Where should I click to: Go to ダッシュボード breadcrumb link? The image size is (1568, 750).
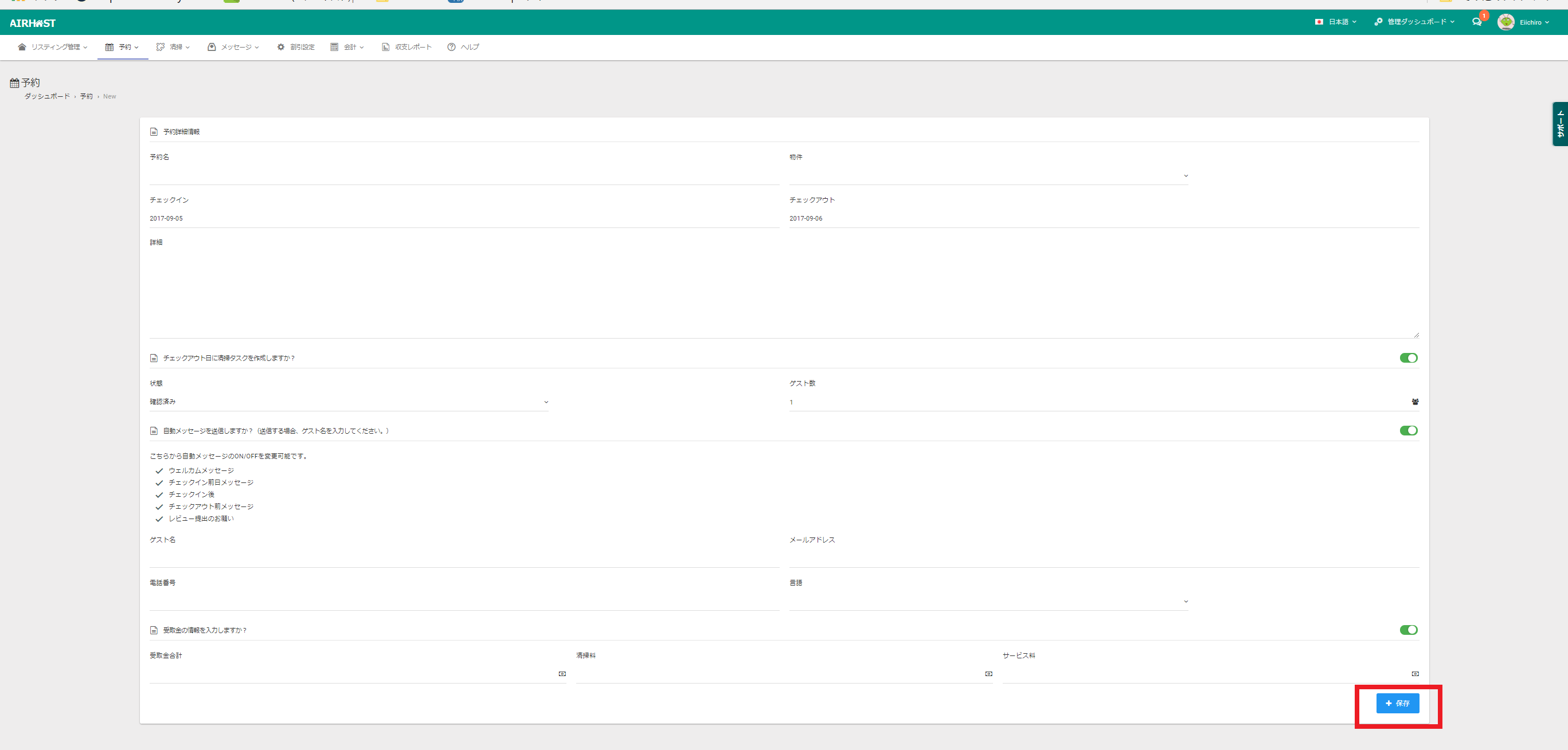[47, 97]
